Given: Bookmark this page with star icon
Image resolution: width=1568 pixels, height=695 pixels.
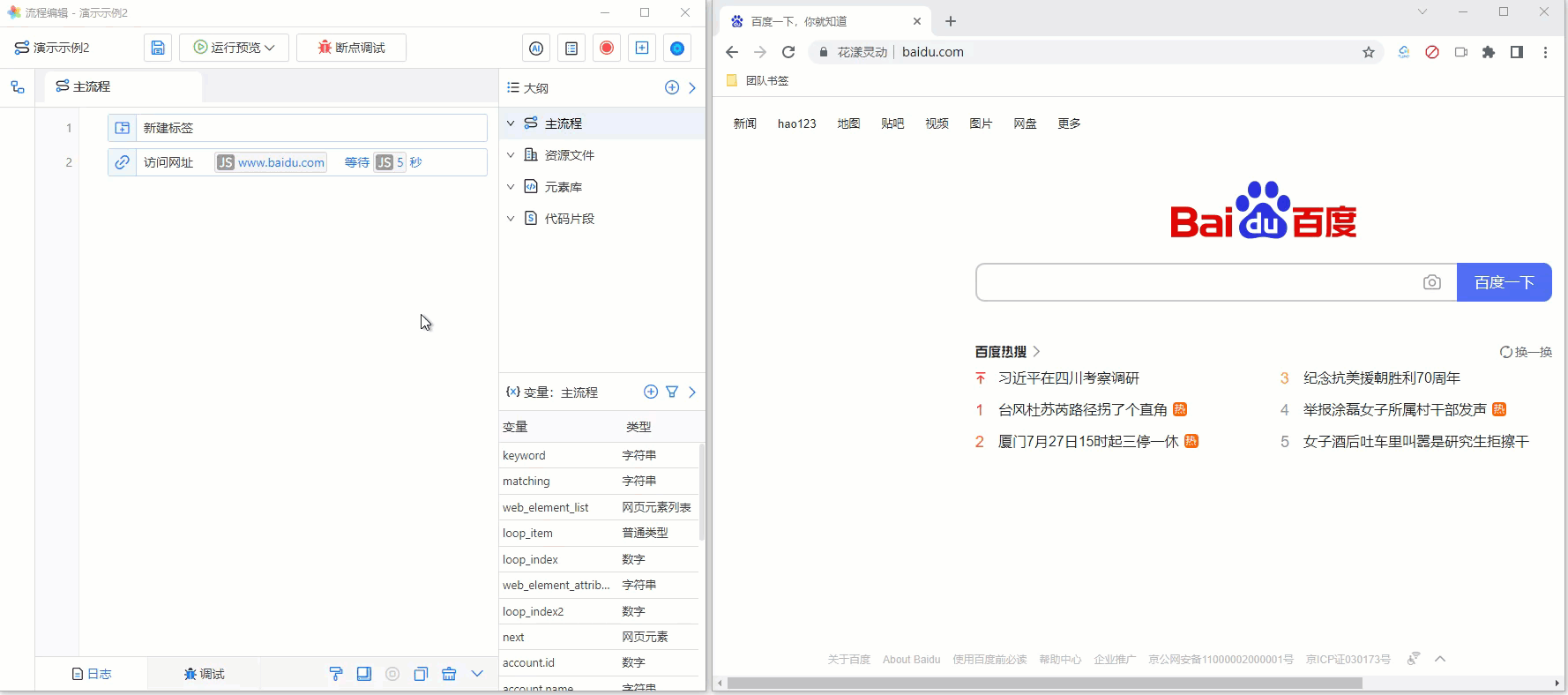Looking at the screenshot, I should (1369, 52).
